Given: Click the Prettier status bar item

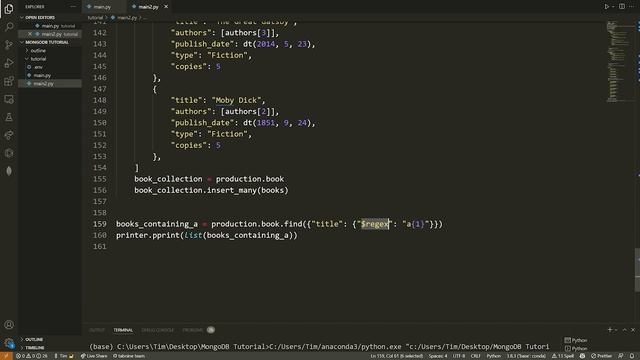Looking at the screenshot, I should coord(602,356).
